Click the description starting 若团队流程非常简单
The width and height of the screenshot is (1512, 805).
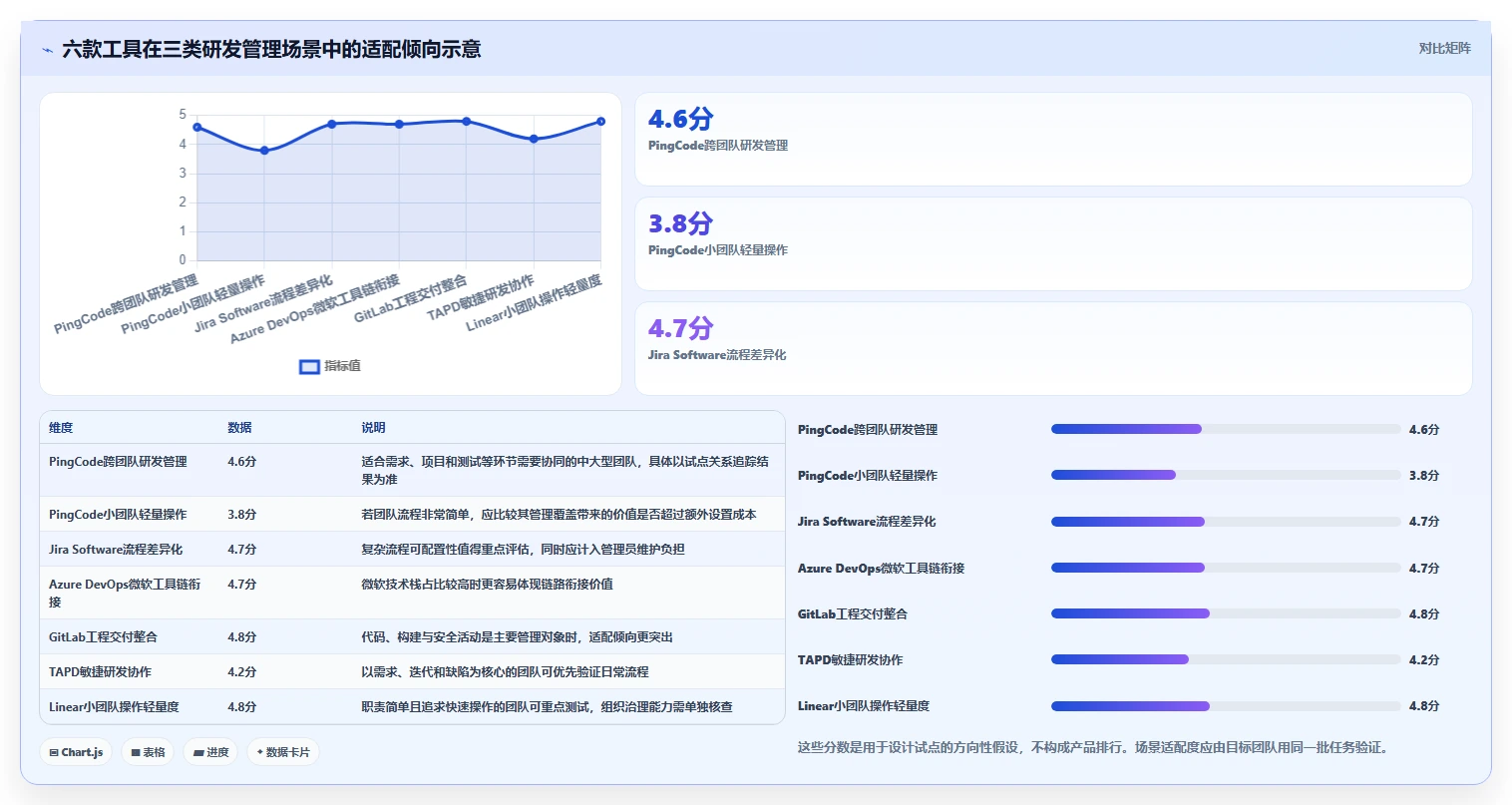[559, 515]
